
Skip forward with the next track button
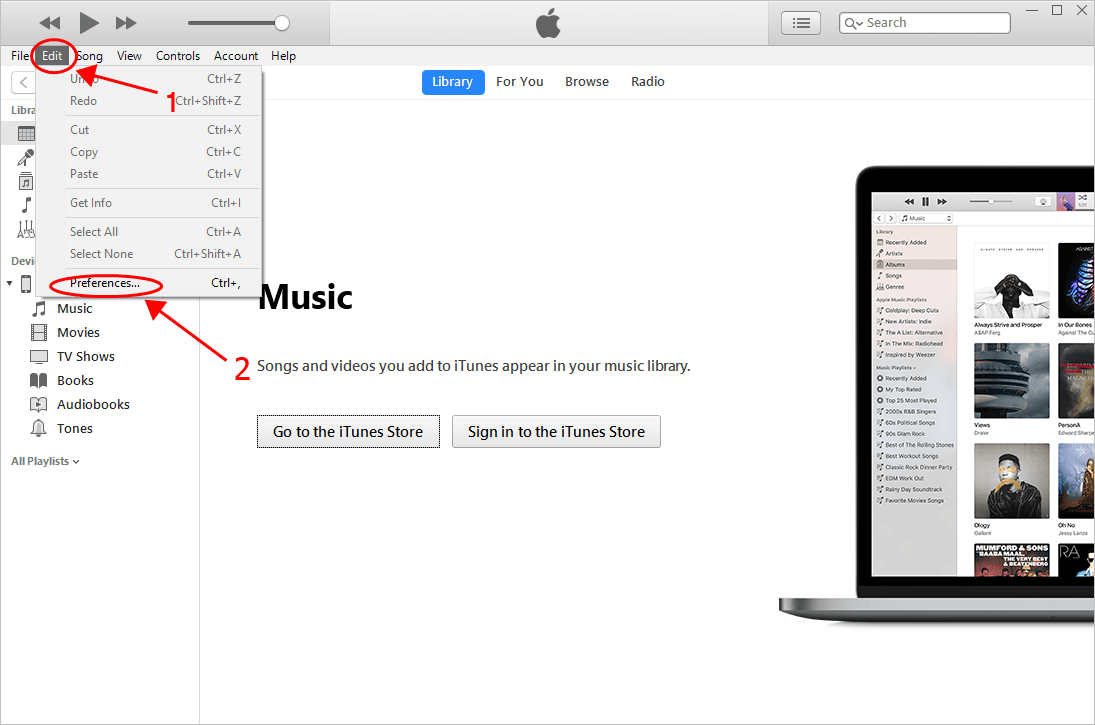tap(126, 23)
